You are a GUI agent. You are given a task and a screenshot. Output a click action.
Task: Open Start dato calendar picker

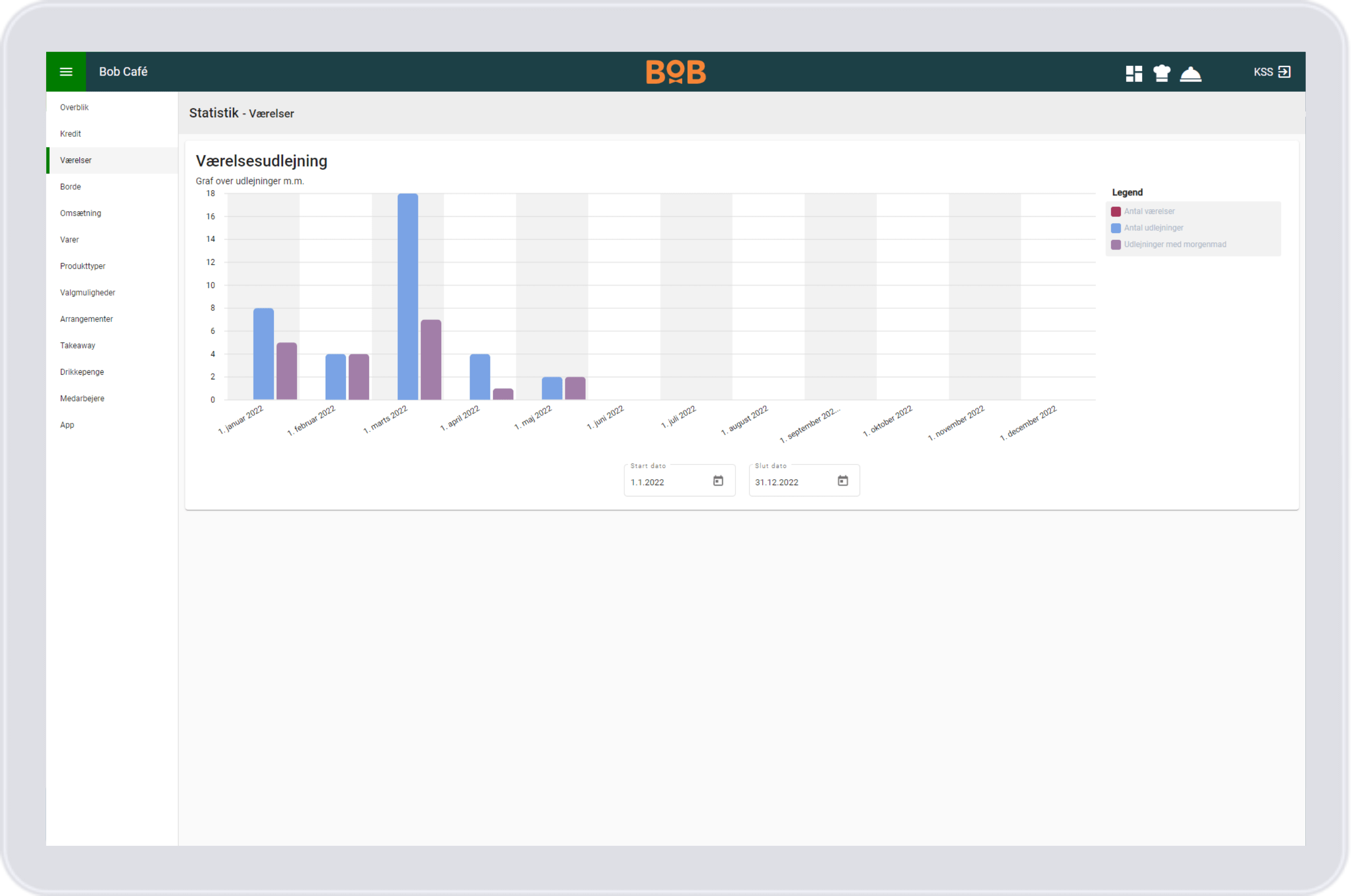tap(718, 481)
